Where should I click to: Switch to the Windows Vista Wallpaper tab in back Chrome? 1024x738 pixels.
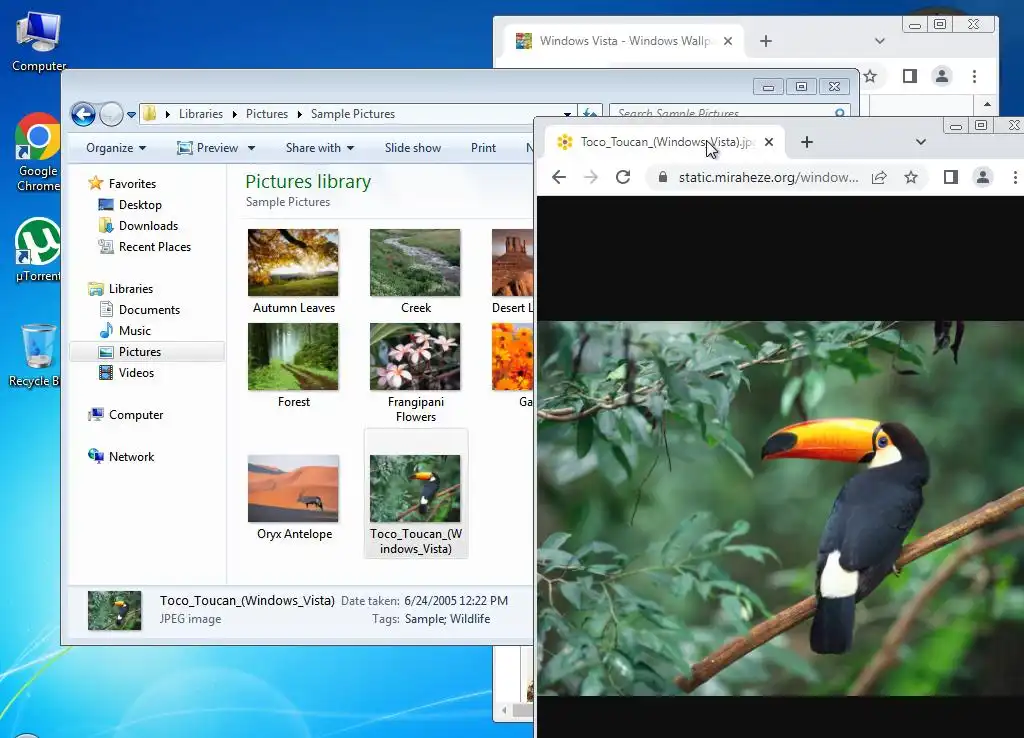tap(624, 41)
